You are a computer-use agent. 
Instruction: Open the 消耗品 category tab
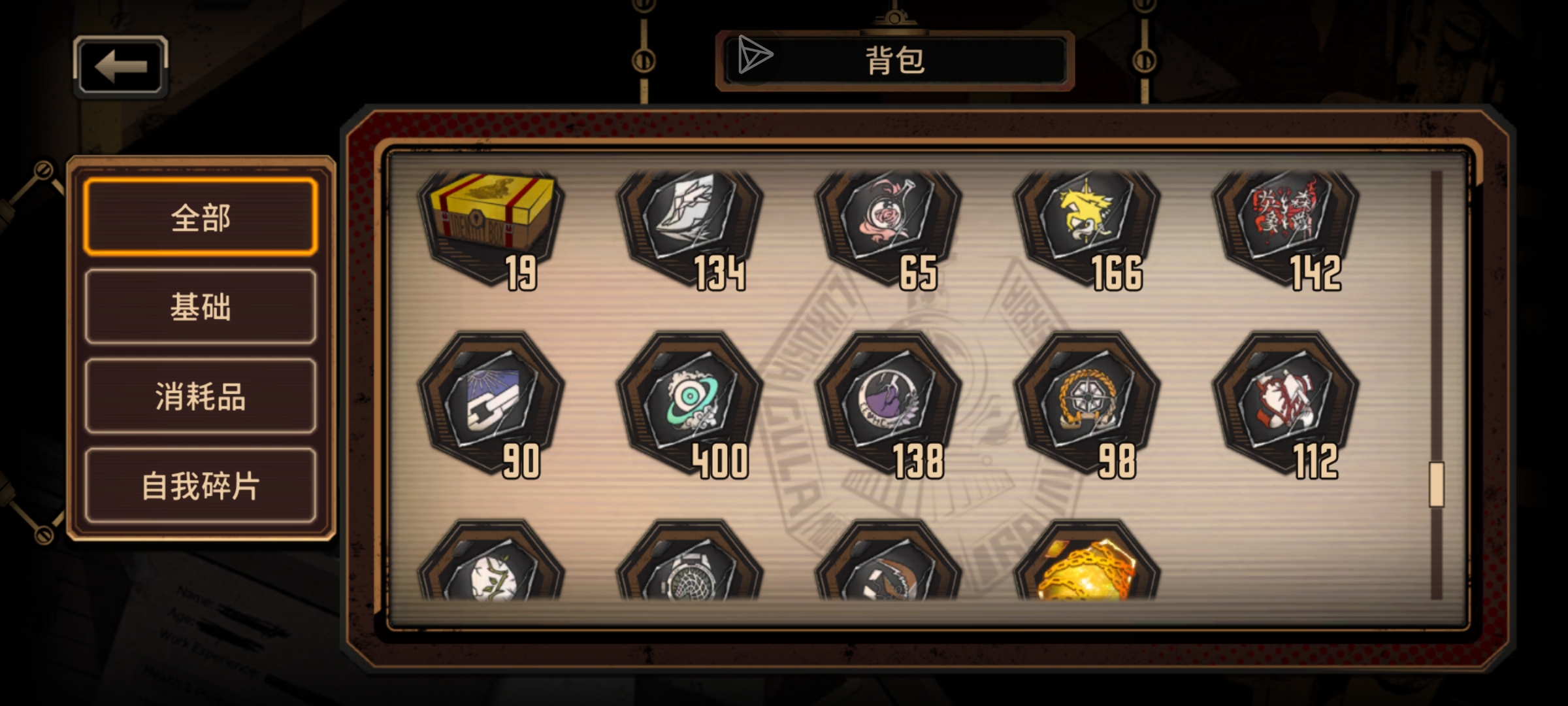coord(201,396)
